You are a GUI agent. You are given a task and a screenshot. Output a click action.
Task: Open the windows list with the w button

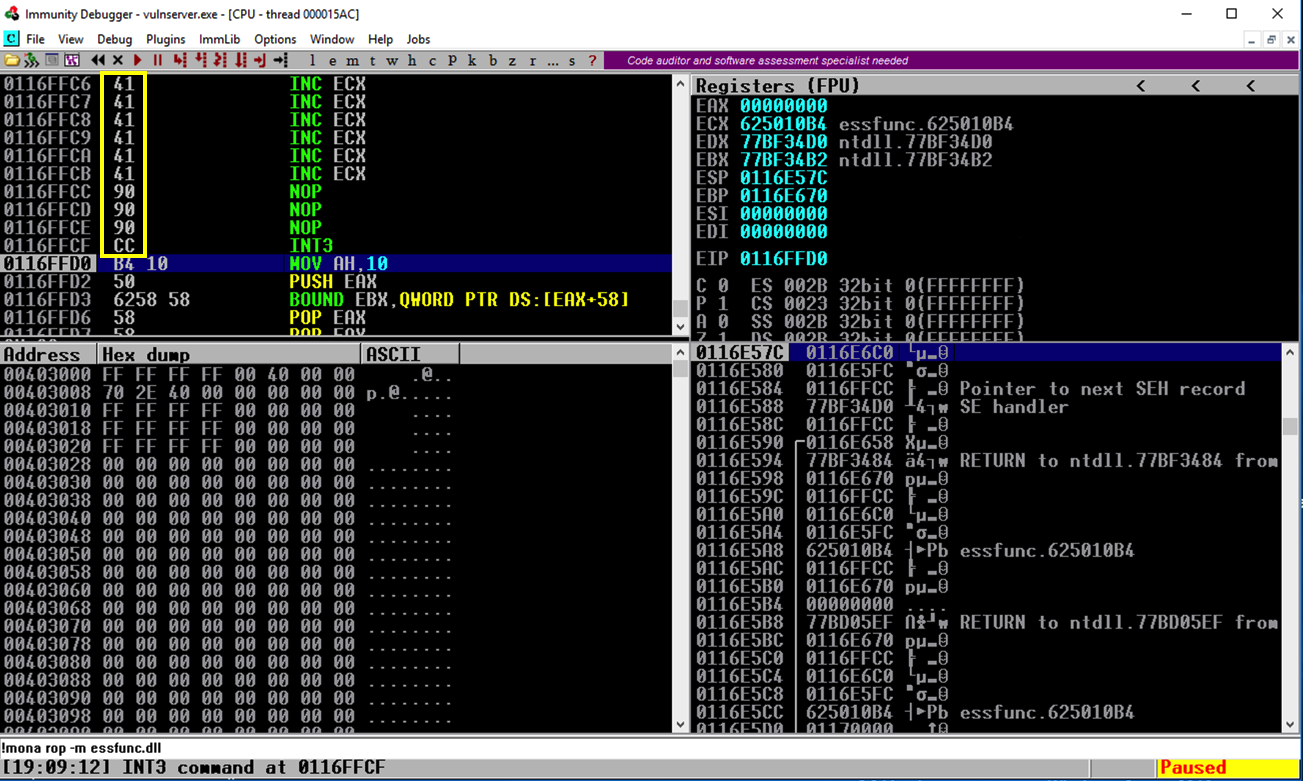coord(393,61)
